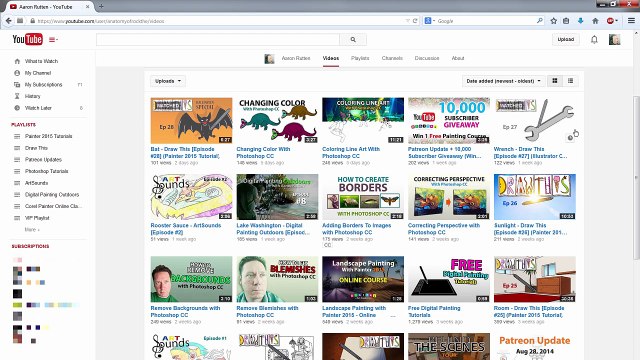Open Correcting Perspective with Photoshop CC title

pyautogui.click(x=444, y=229)
